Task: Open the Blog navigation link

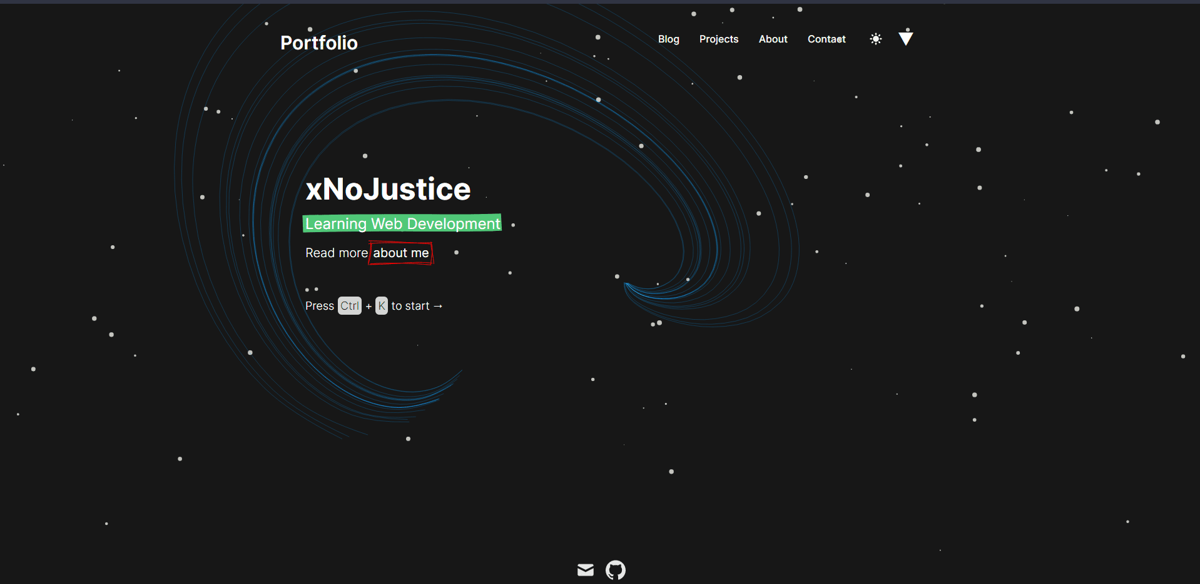Action: pos(669,39)
